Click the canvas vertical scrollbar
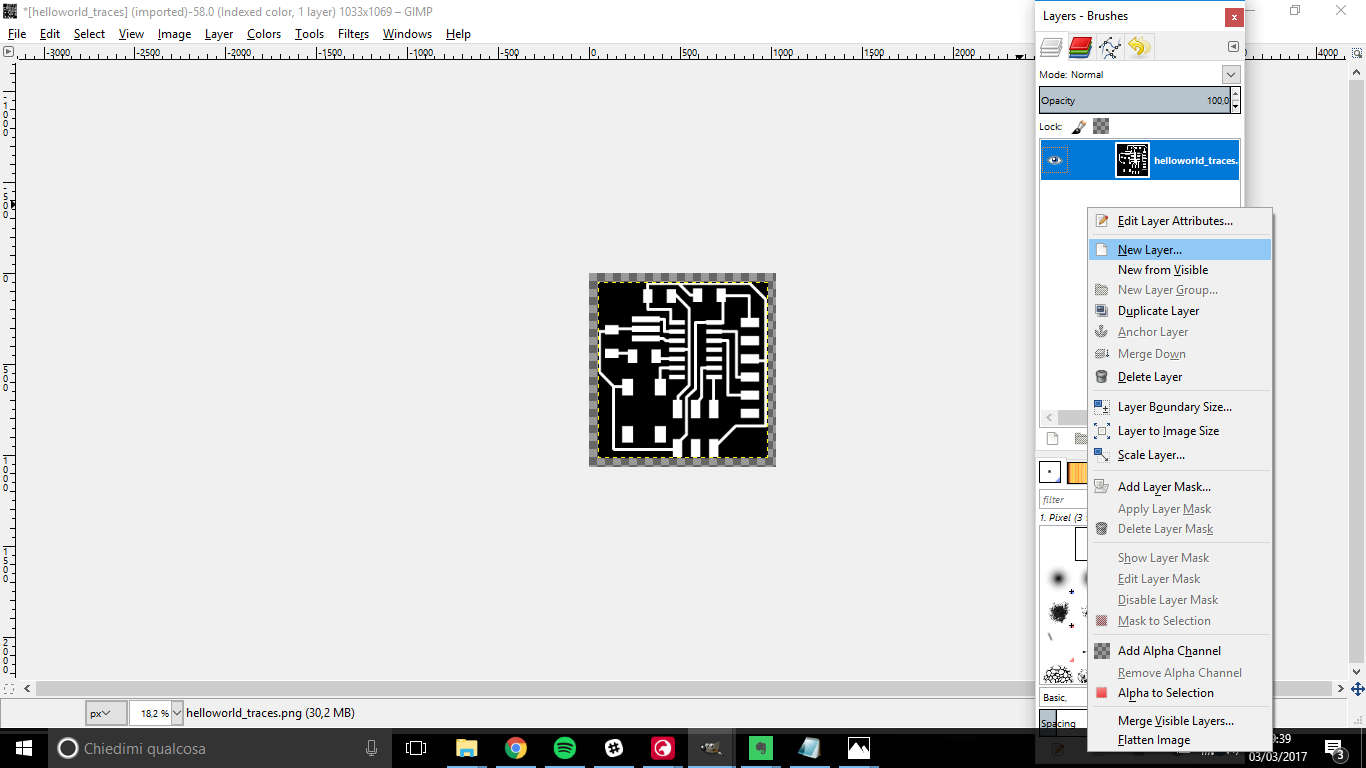Viewport: 1366px width, 768px height. click(1358, 370)
